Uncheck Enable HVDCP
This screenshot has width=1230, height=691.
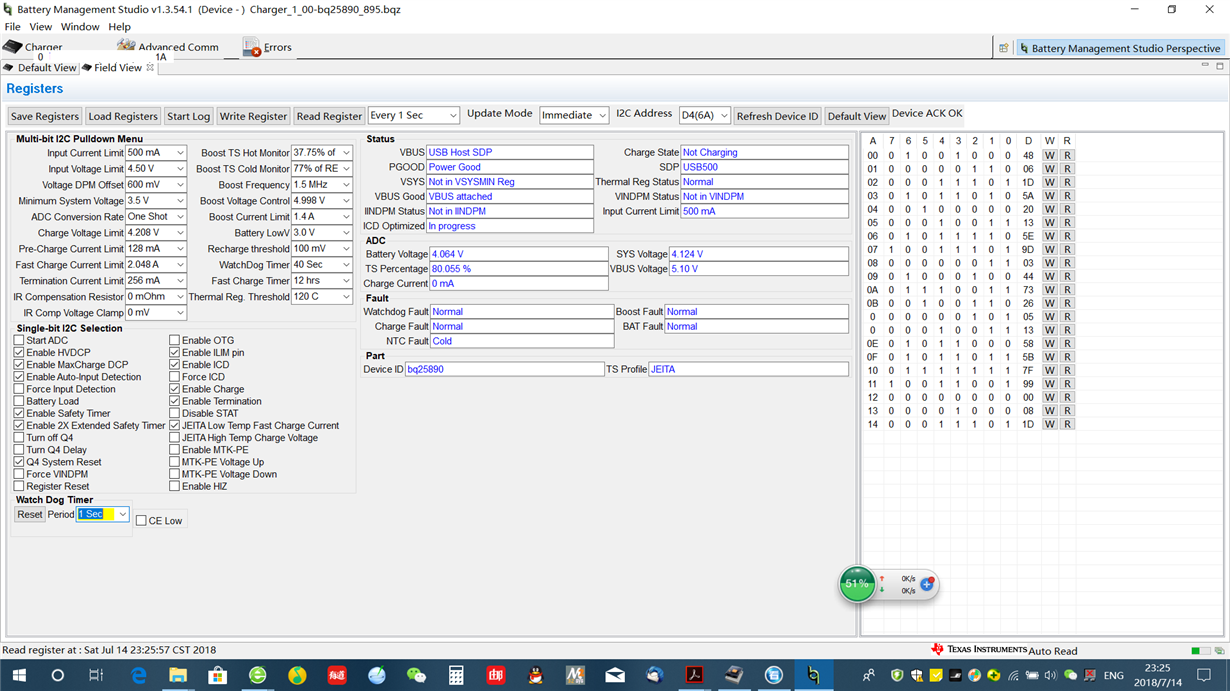click(x=19, y=353)
